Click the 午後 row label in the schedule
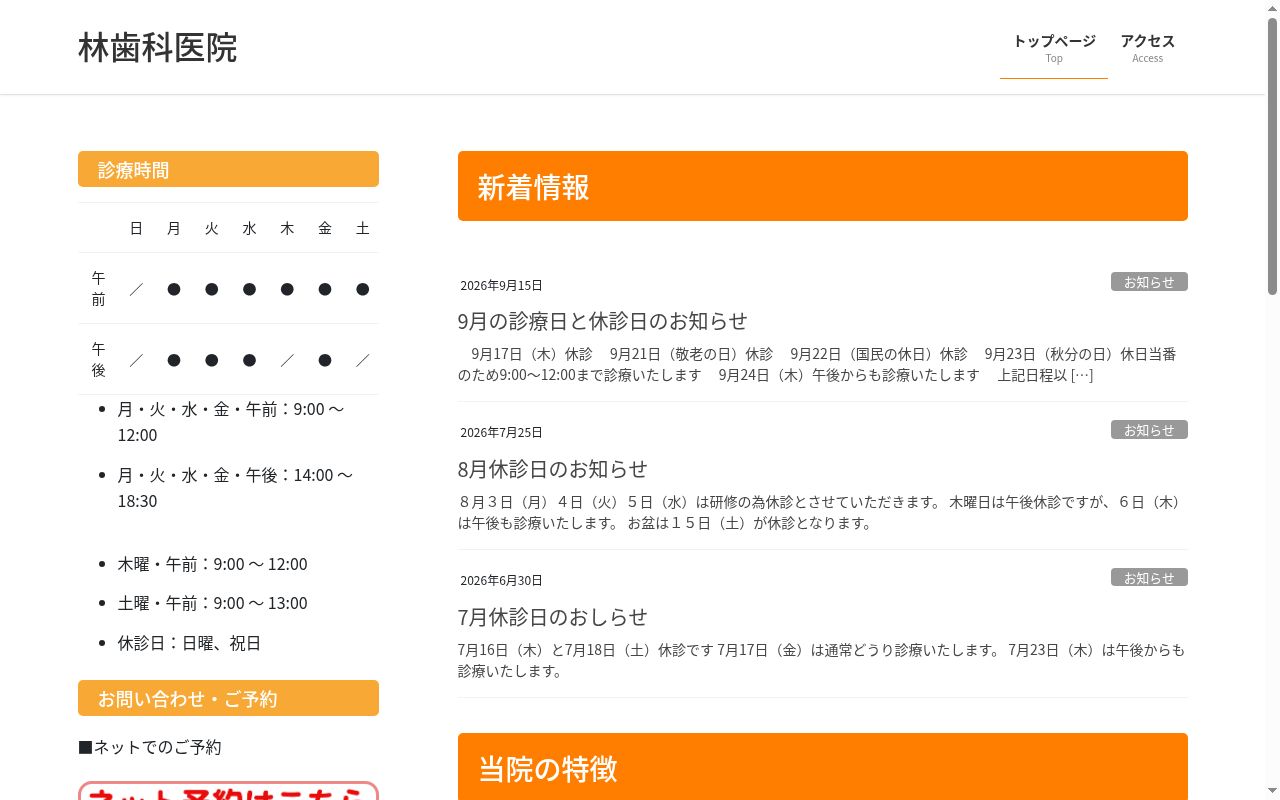 pos(98,359)
